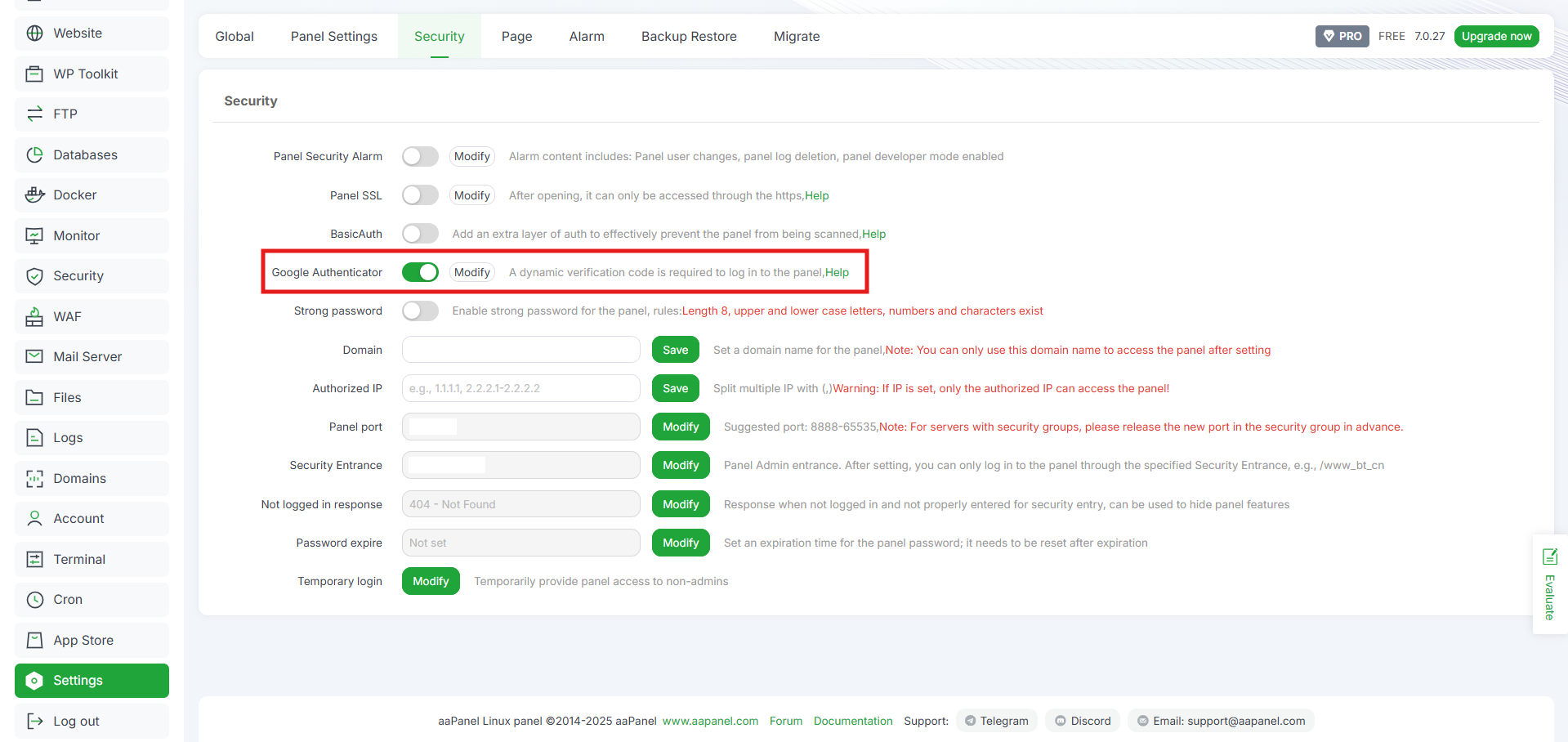Click the Account person icon
This screenshot has width=1568, height=742.
(34, 519)
